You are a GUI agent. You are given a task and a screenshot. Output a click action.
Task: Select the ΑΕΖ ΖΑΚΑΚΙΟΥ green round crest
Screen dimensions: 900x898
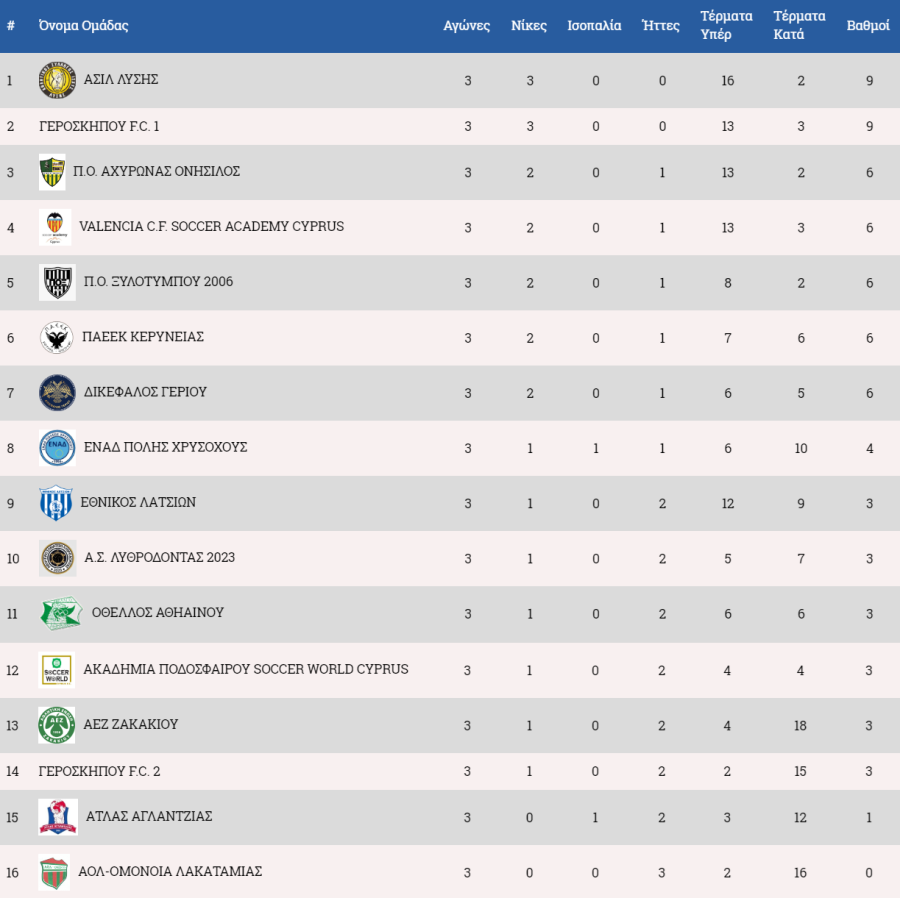[x=57, y=725]
